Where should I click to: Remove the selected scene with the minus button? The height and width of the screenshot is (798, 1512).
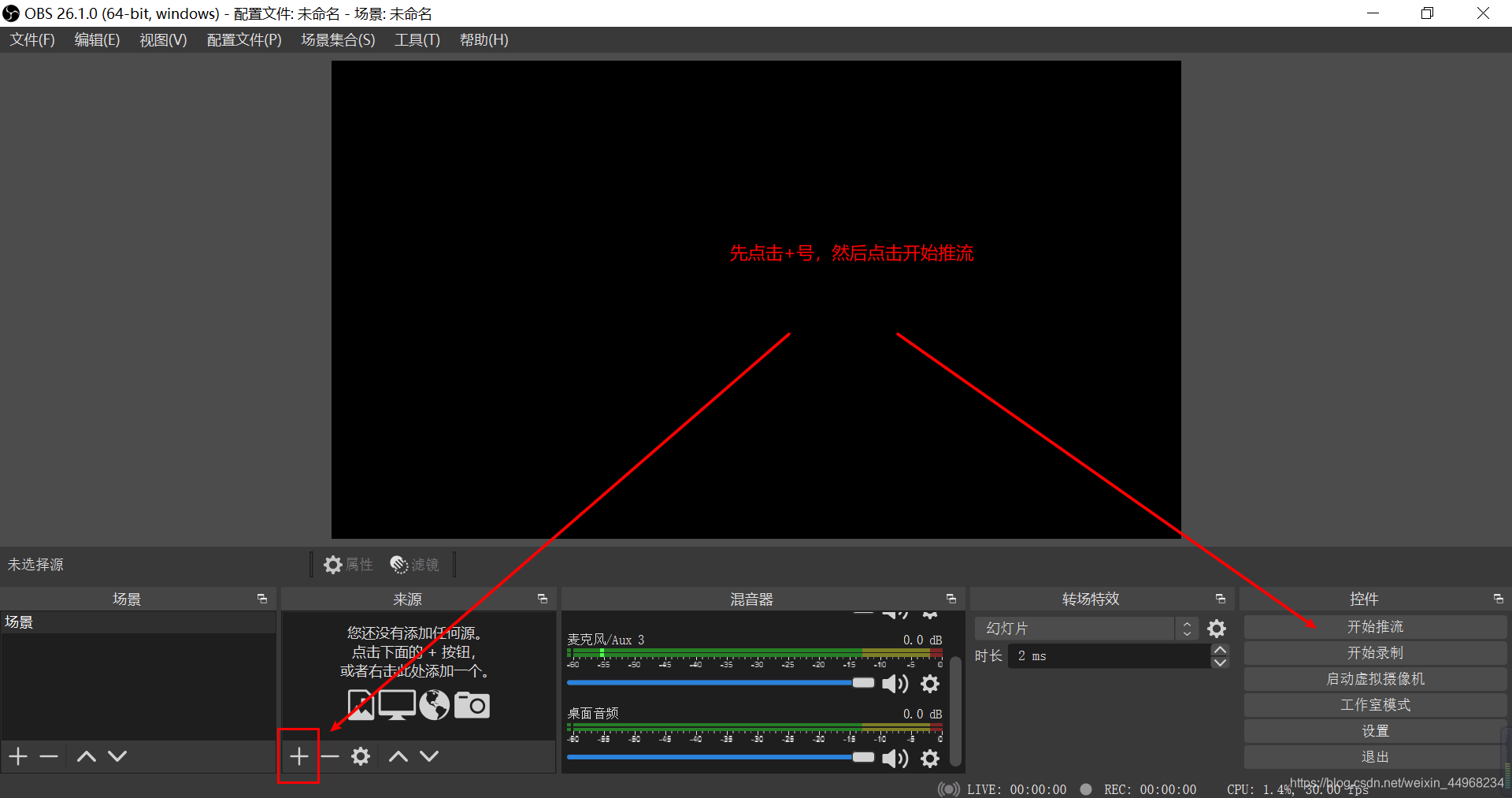tap(49, 756)
